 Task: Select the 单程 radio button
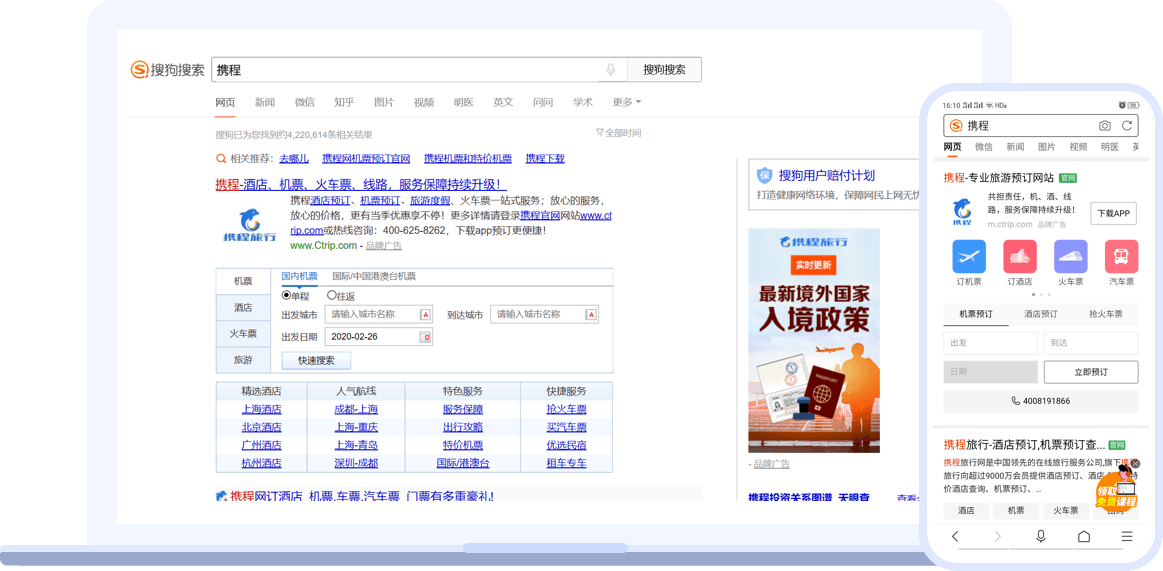(x=286, y=295)
